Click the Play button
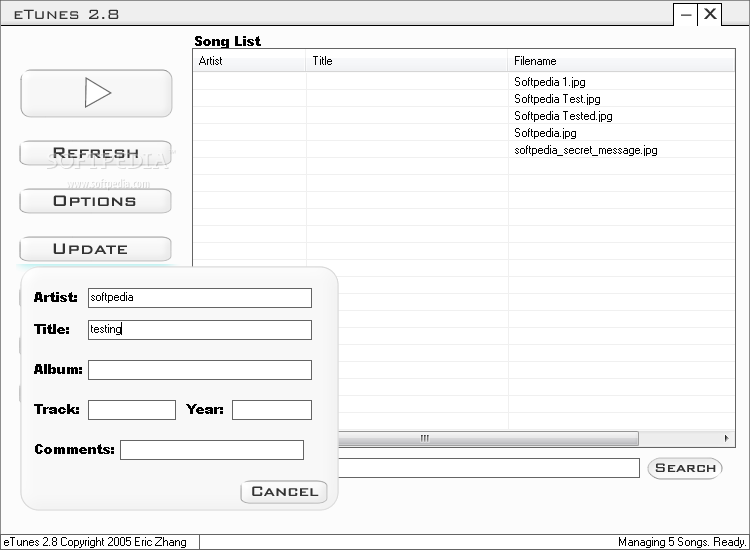The width and height of the screenshot is (750, 550). (x=96, y=93)
